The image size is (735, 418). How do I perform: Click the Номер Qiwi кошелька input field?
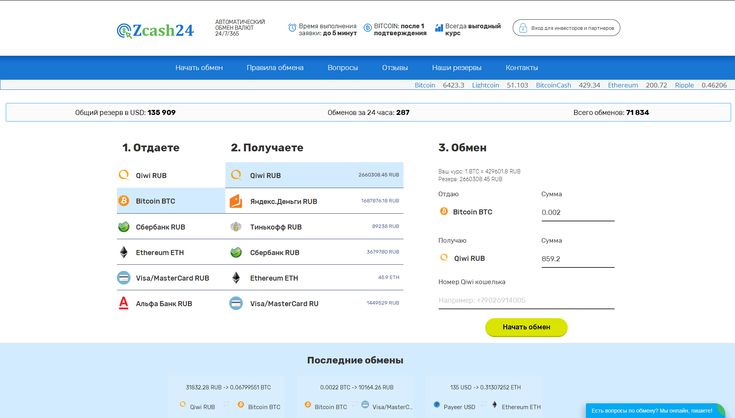point(526,300)
